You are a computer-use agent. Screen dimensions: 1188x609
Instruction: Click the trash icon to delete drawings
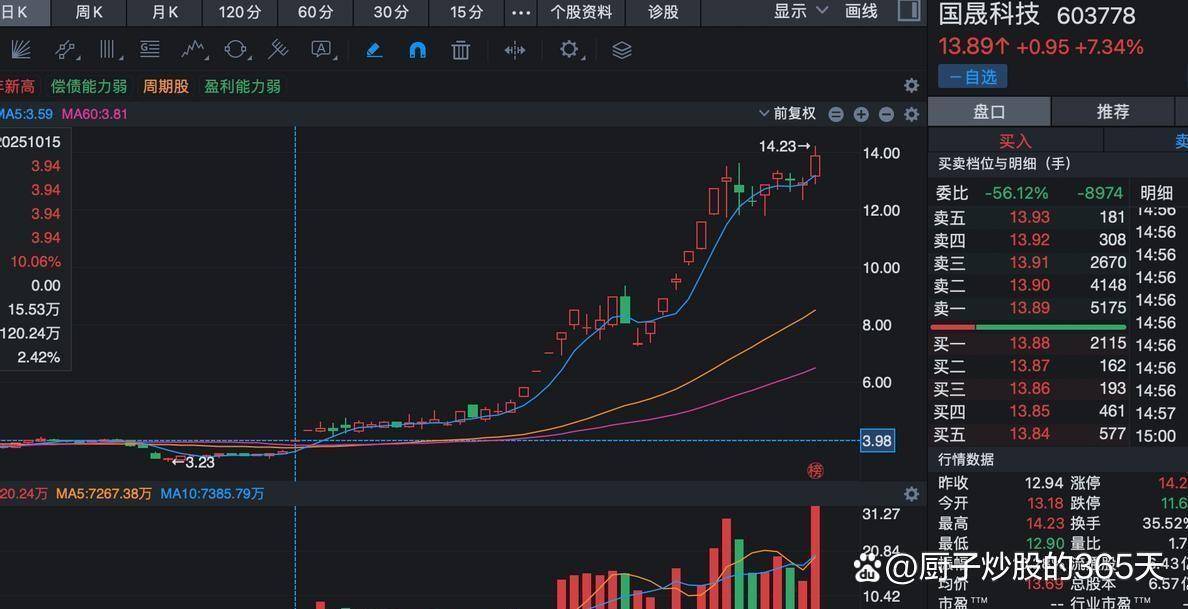460,50
